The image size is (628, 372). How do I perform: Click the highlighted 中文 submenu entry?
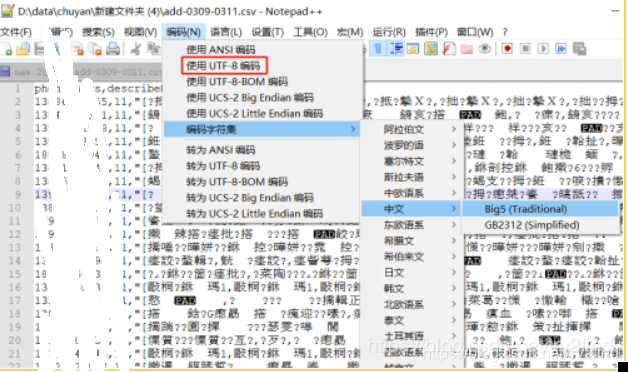tap(411, 209)
